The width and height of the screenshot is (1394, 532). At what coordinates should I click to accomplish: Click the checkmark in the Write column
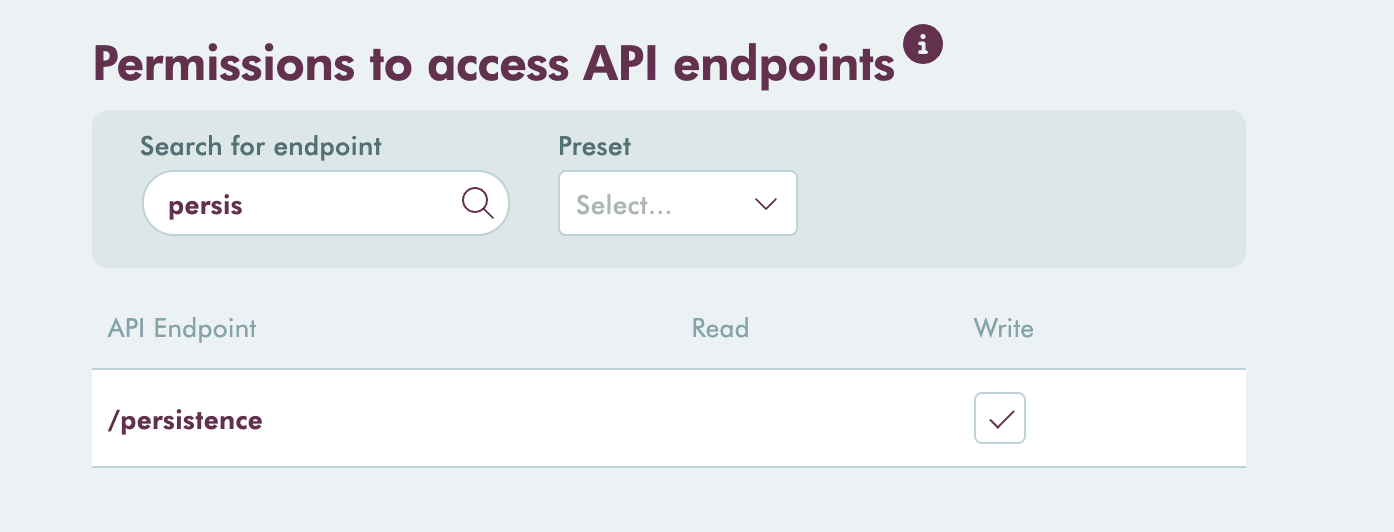click(1000, 419)
